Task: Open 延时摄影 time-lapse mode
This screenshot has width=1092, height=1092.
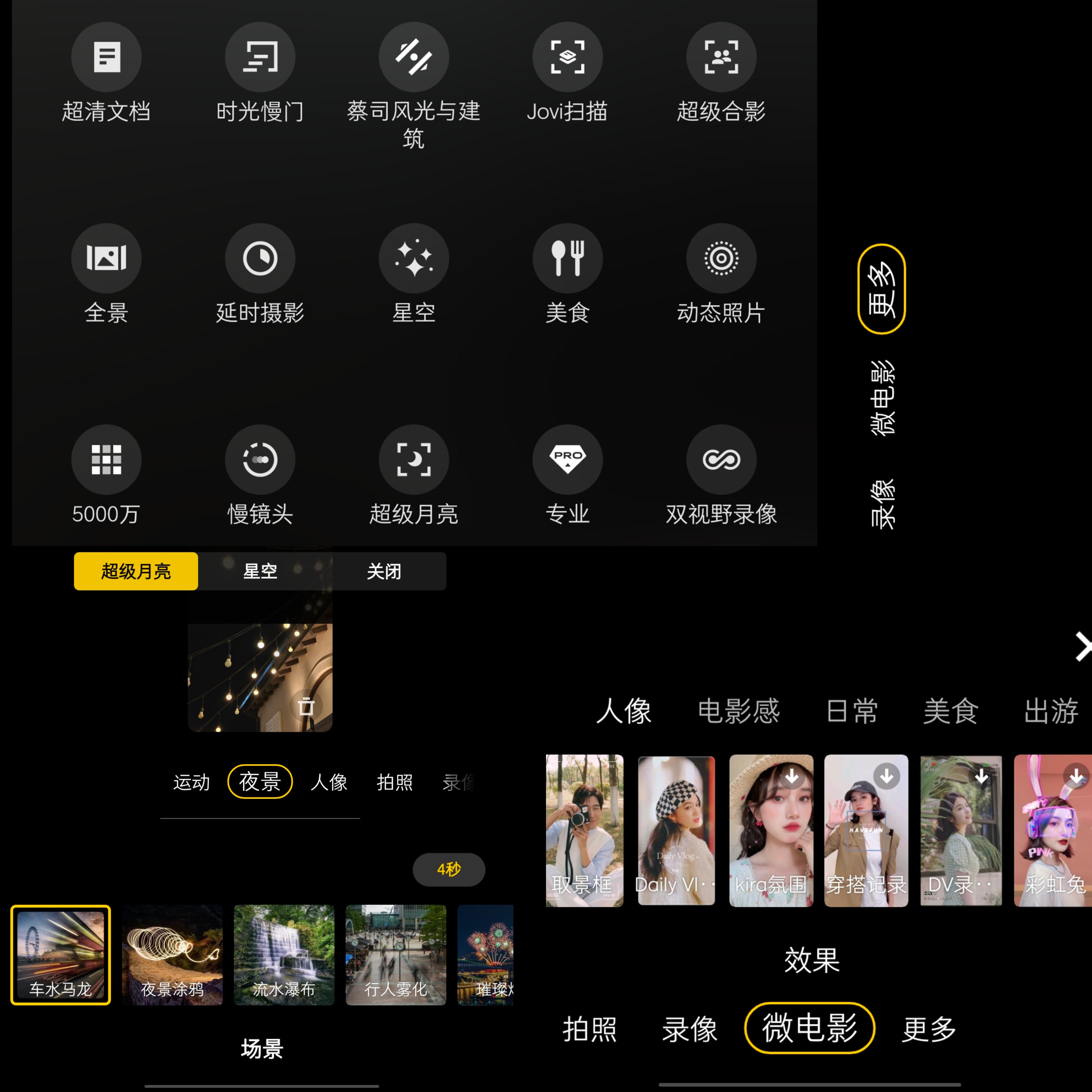Action: click(x=260, y=258)
